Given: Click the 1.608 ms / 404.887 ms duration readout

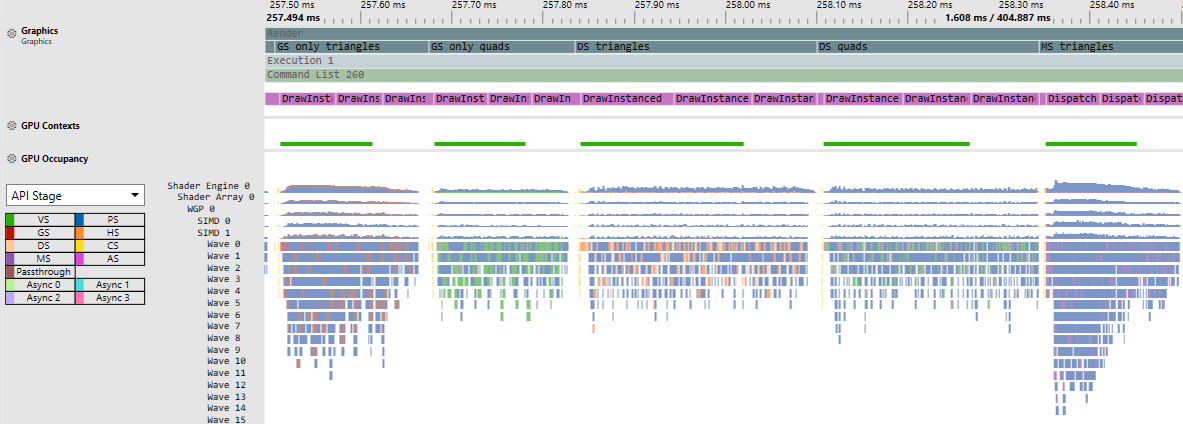Looking at the screenshot, I should point(997,17).
